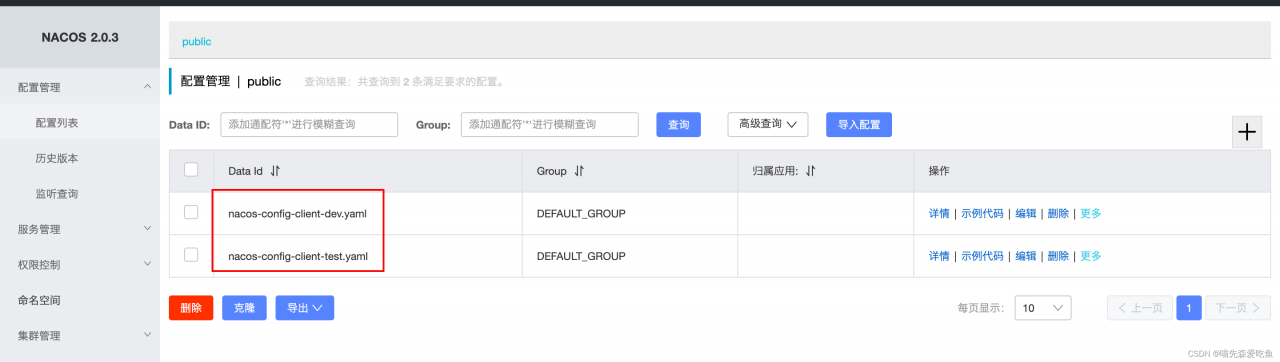Viewport: 1280px width, 362px height.
Task: Open 示例代码 for nacos-config-client-test.yaml
Action: 982,256
